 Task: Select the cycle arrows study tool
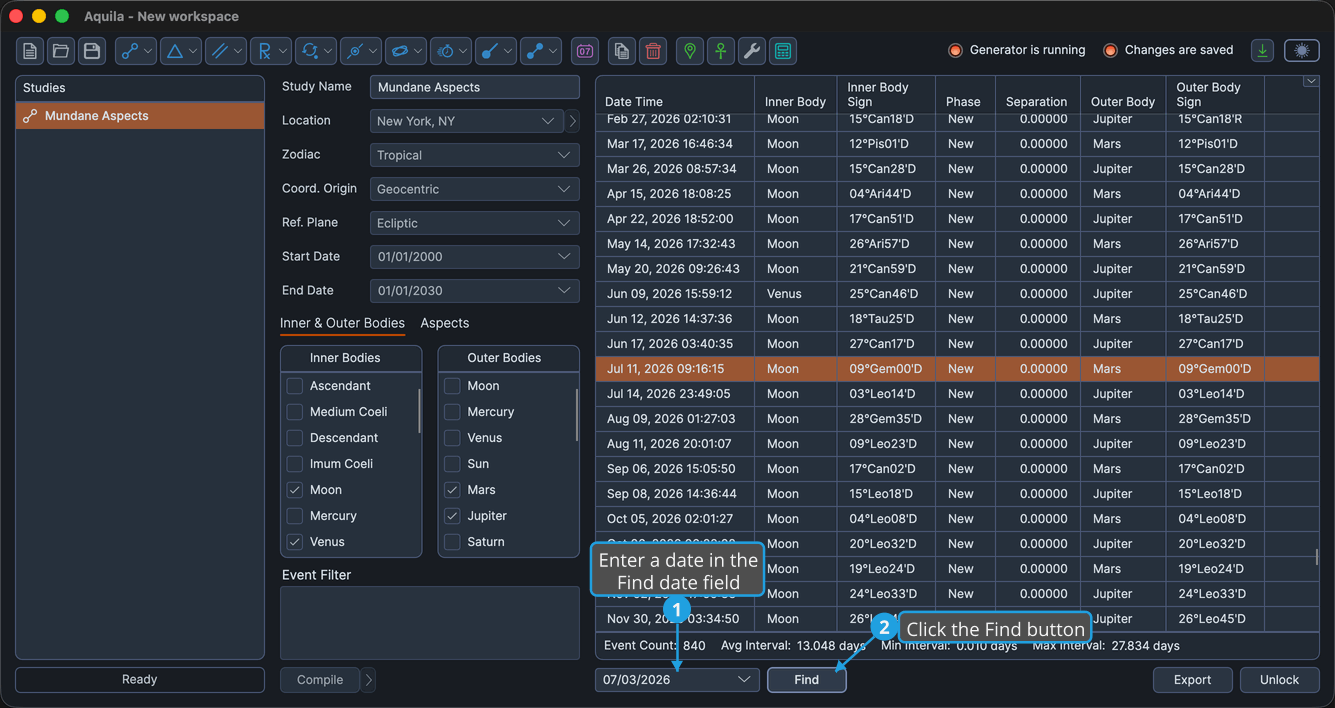[x=316, y=51]
